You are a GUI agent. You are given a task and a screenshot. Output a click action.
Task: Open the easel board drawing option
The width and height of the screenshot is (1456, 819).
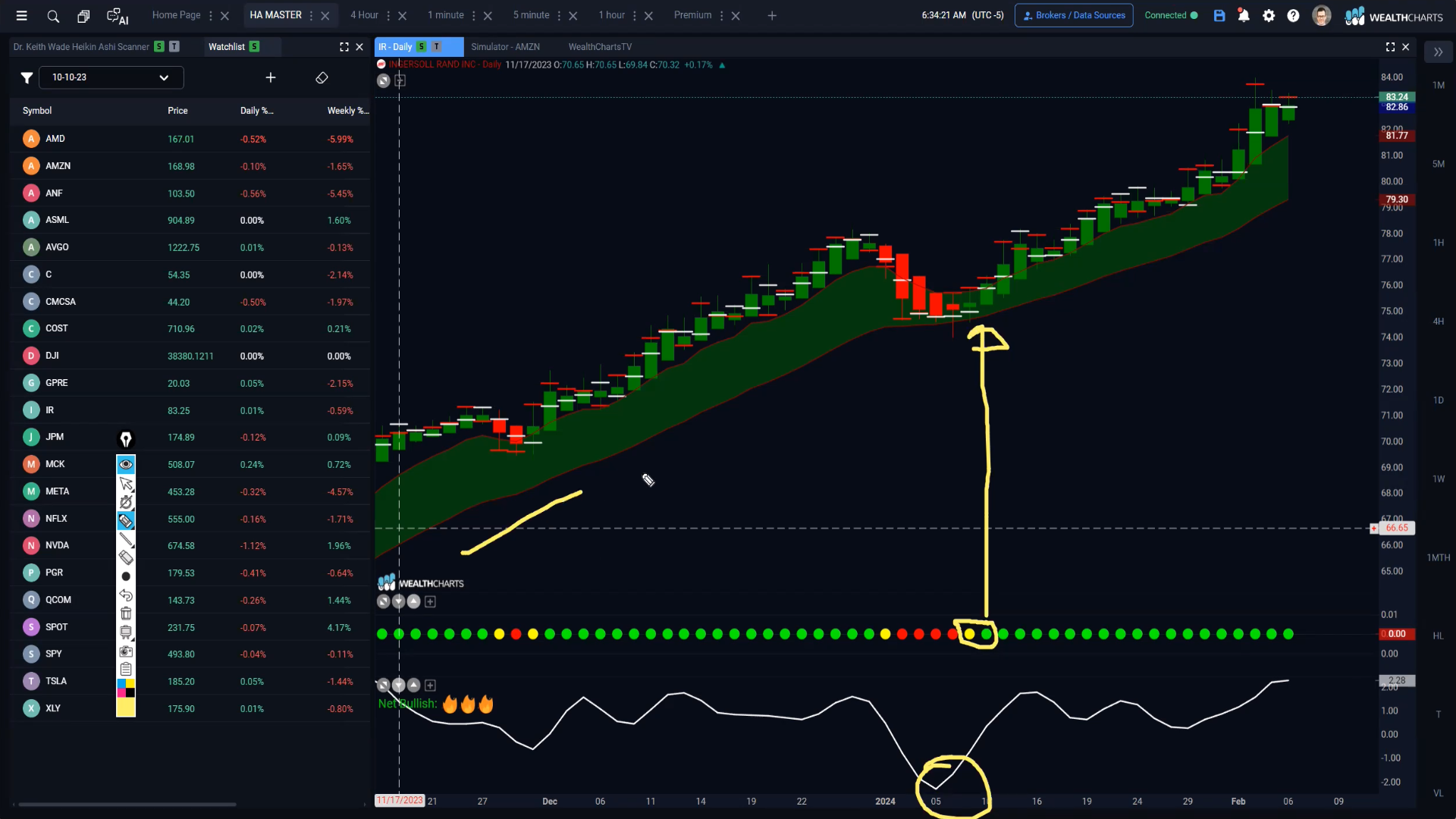[126, 632]
